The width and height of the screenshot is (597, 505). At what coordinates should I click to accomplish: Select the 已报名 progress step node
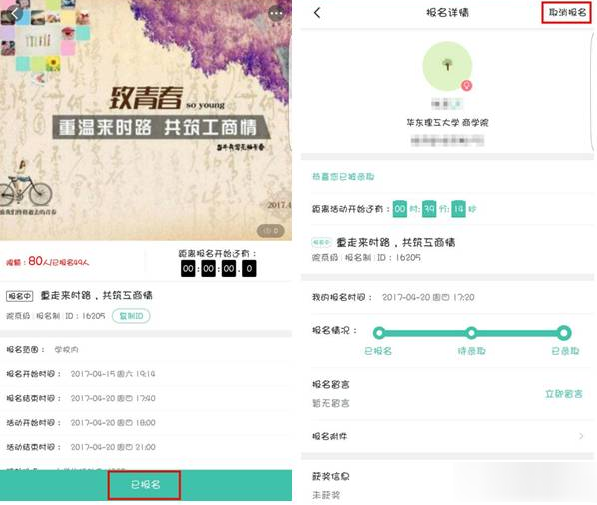pyautogui.click(x=378, y=333)
